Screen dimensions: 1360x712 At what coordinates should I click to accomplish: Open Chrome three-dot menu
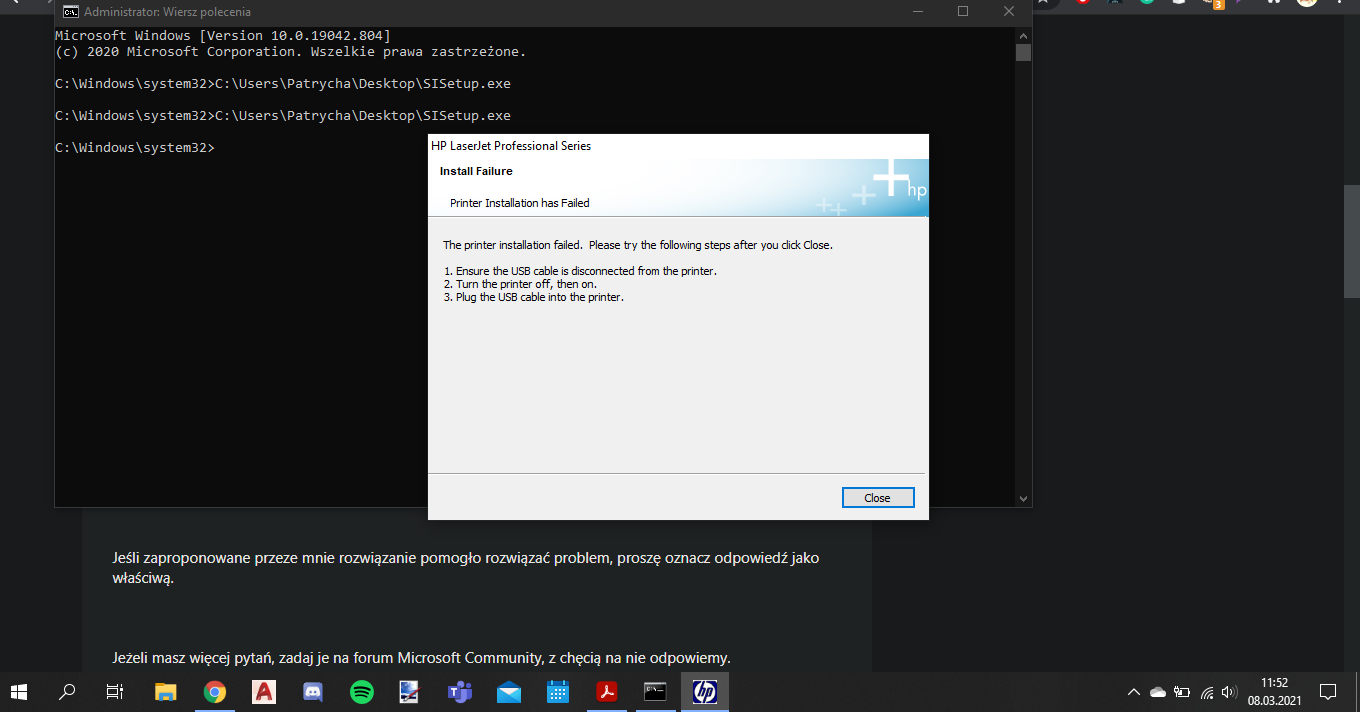1341,2
